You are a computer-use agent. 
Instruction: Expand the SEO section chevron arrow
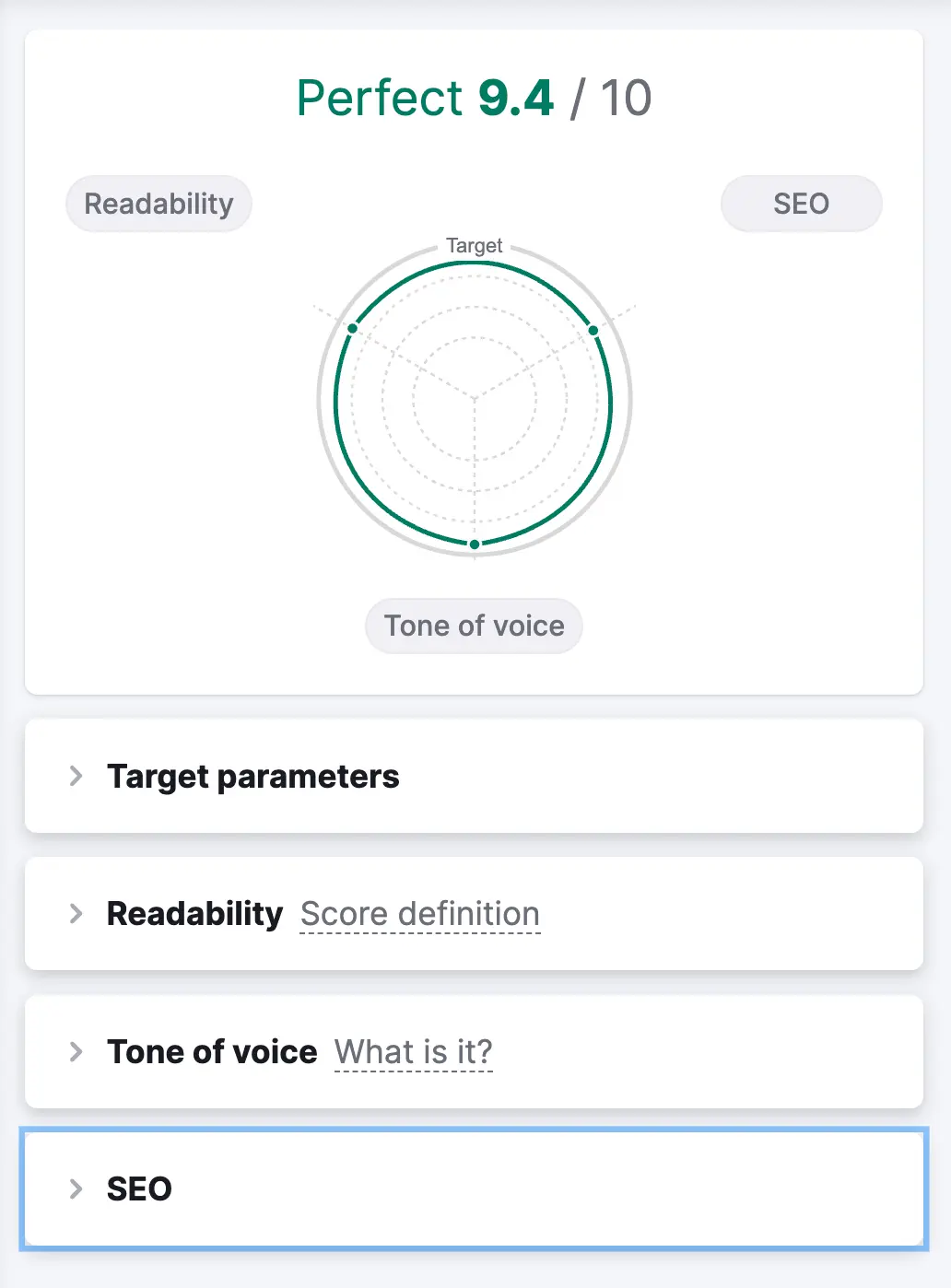click(76, 1188)
